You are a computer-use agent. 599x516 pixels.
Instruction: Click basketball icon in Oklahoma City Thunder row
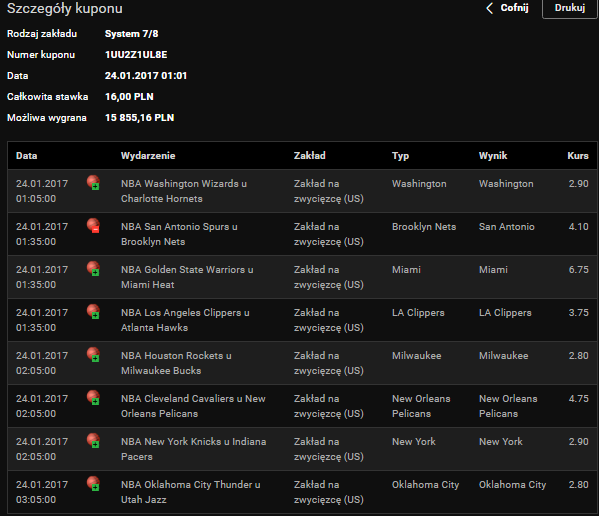93,483
